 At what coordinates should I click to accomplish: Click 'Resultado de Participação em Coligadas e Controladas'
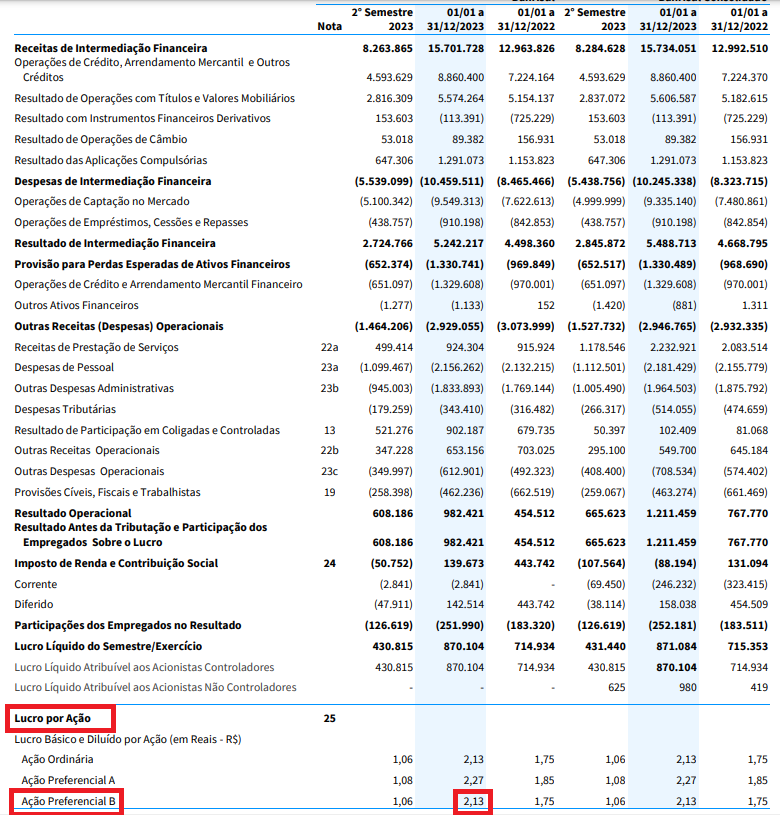point(147,430)
